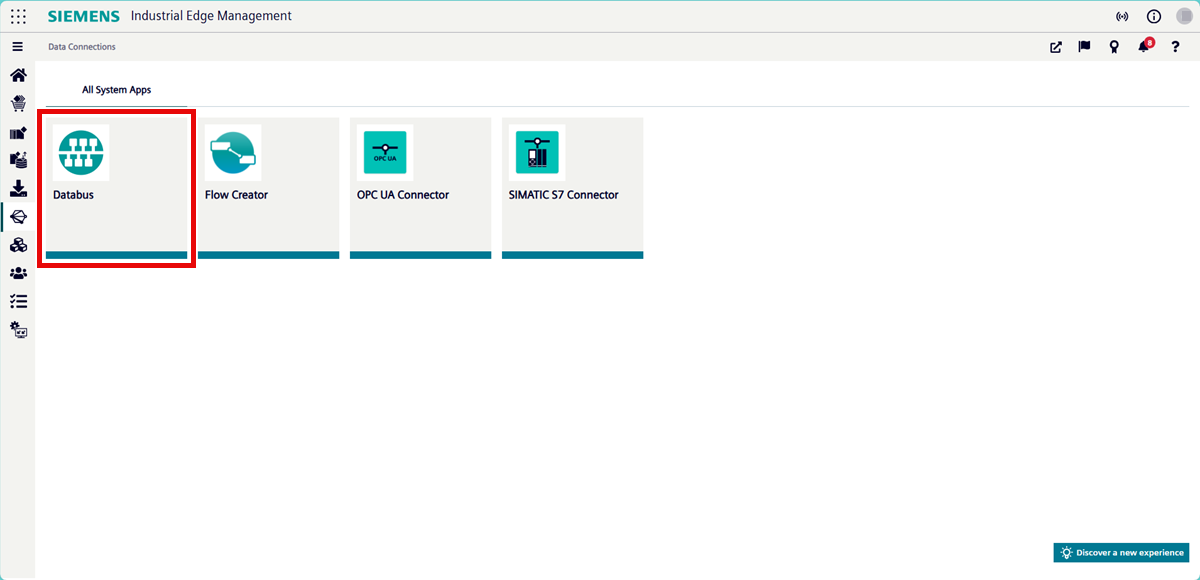Open the external link toolbar icon
Viewport: 1200px width, 580px height.
1055,47
